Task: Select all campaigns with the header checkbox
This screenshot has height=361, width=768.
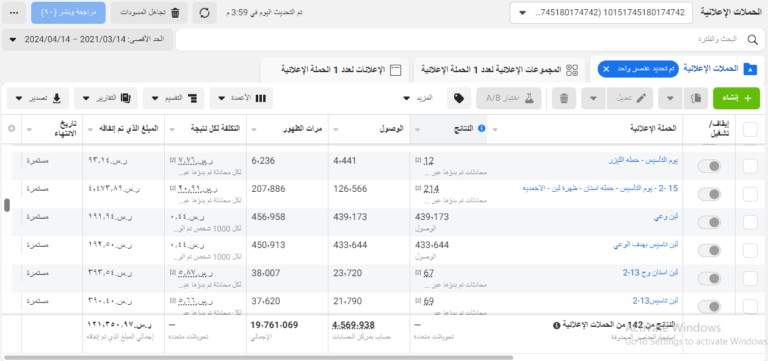Action: (x=750, y=130)
